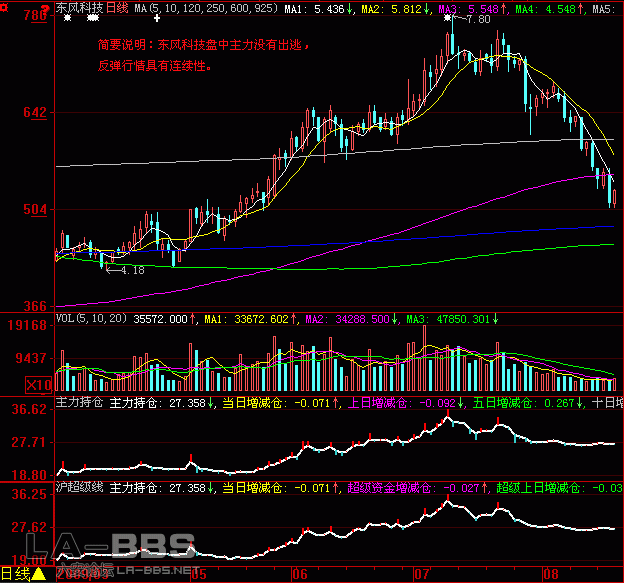Viewport: 624px width, 583px height.
Task: Click the red icon in the top-left corner
Action: 7,8
